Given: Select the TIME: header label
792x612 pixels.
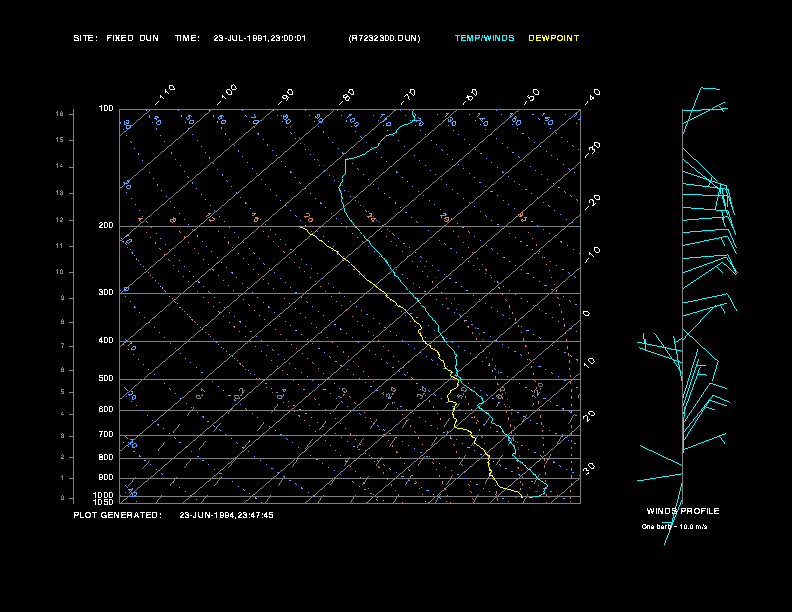Looking at the screenshot, I should pyautogui.click(x=187, y=38).
